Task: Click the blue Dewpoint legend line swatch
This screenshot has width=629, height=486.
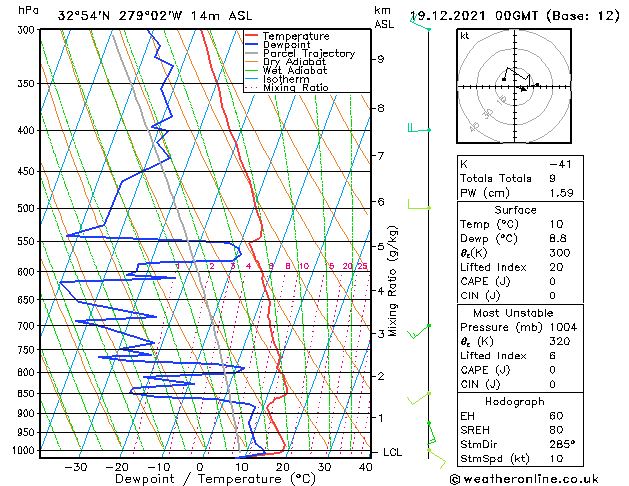Action: tap(252, 44)
